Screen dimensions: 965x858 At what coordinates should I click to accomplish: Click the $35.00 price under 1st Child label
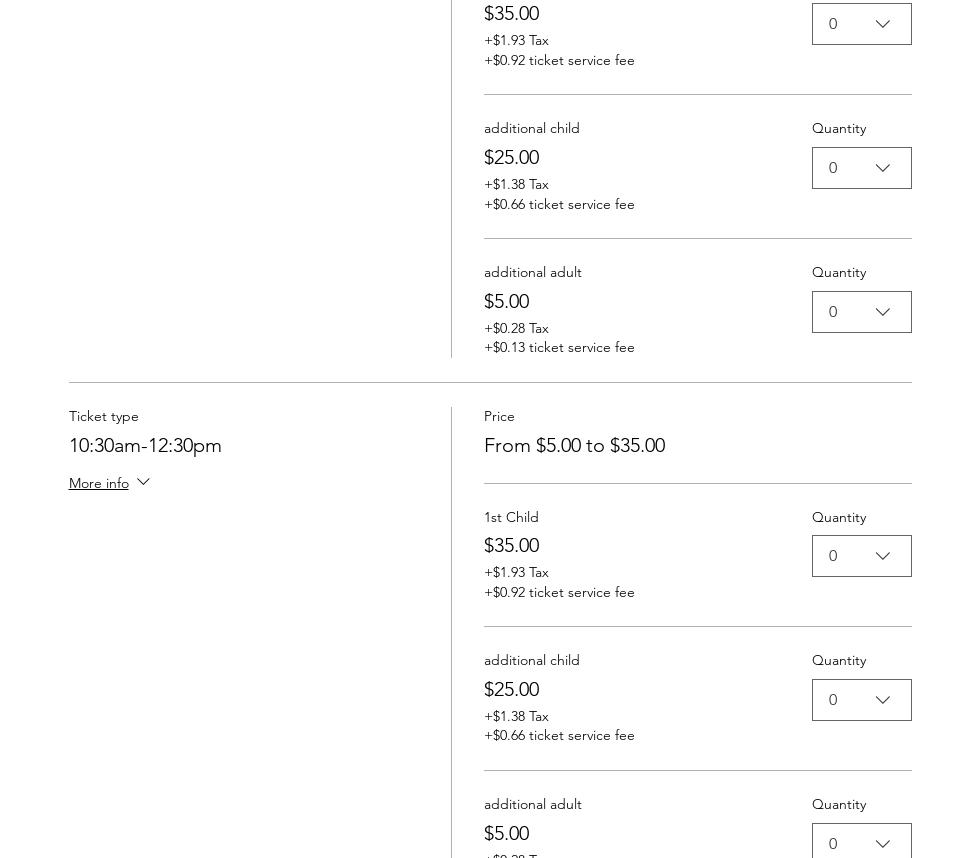(511, 546)
